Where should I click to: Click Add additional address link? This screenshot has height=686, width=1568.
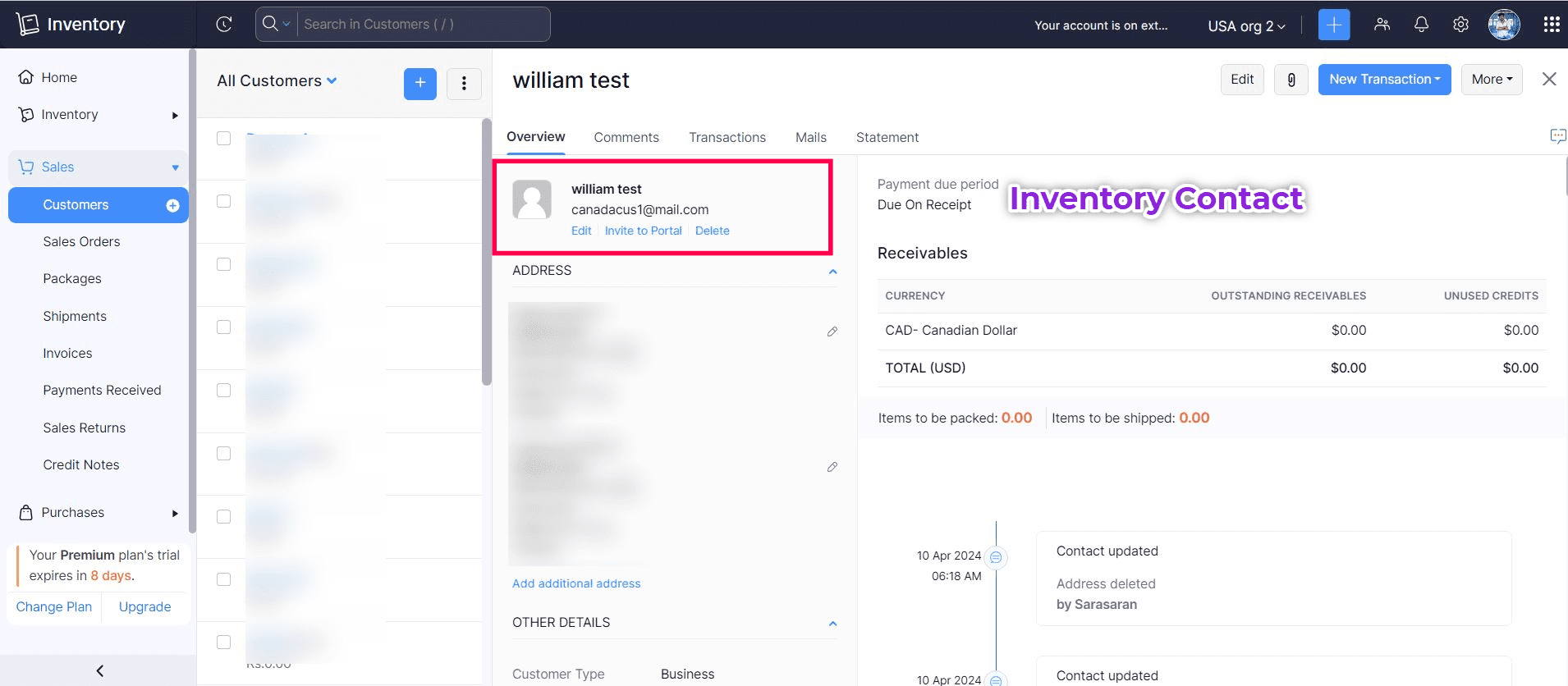(x=576, y=583)
